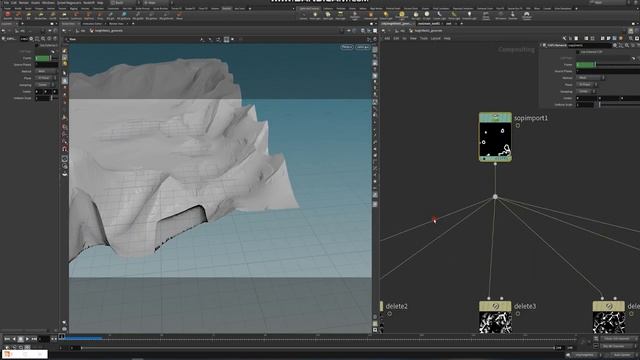Click the delete2 node label
The width and height of the screenshot is (640, 360).
coord(396,306)
